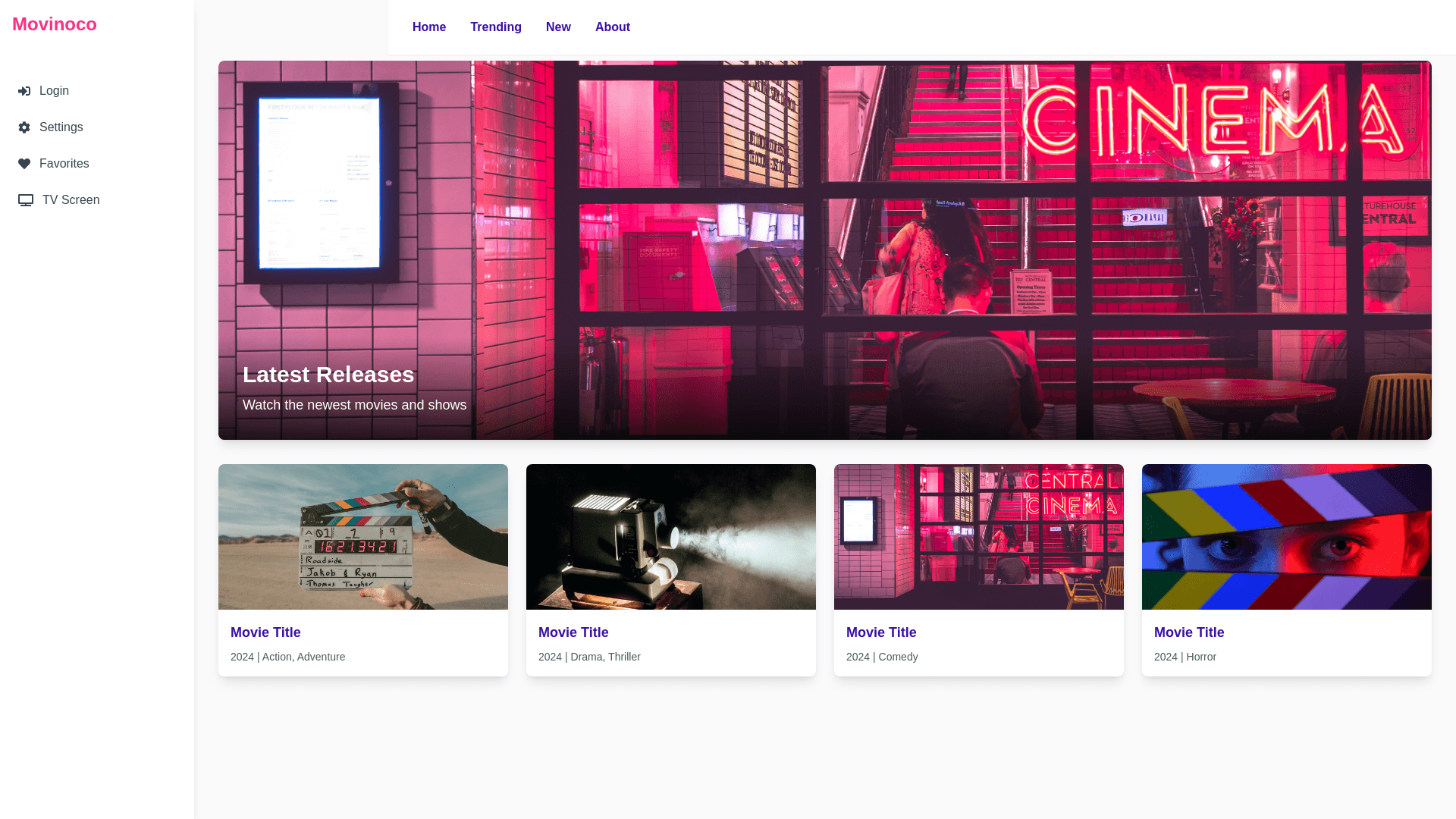Select TV Screen in the sidebar
The width and height of the screenshot is (1456, 819).
[x=71, y=200]
